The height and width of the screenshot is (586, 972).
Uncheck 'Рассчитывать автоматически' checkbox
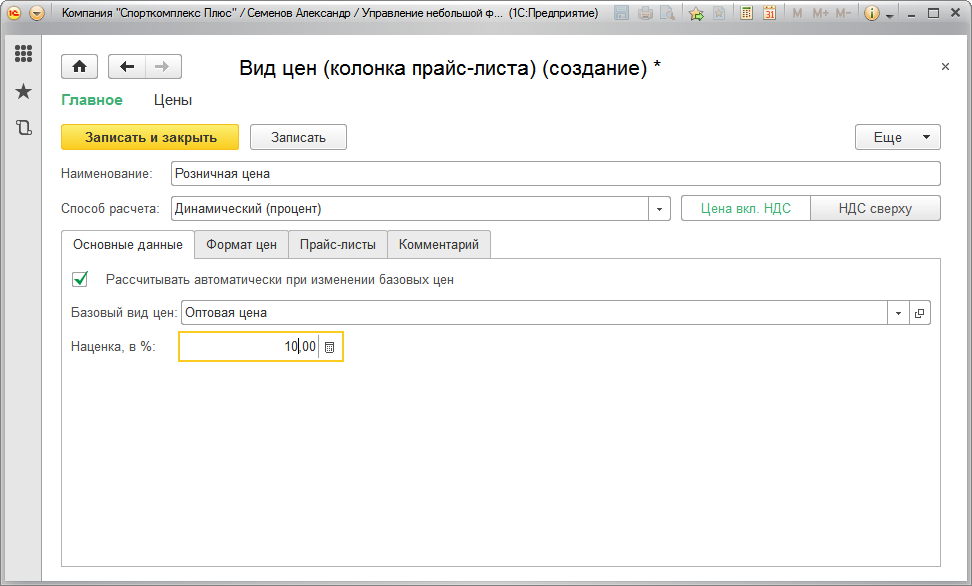[x=81, y=279]
